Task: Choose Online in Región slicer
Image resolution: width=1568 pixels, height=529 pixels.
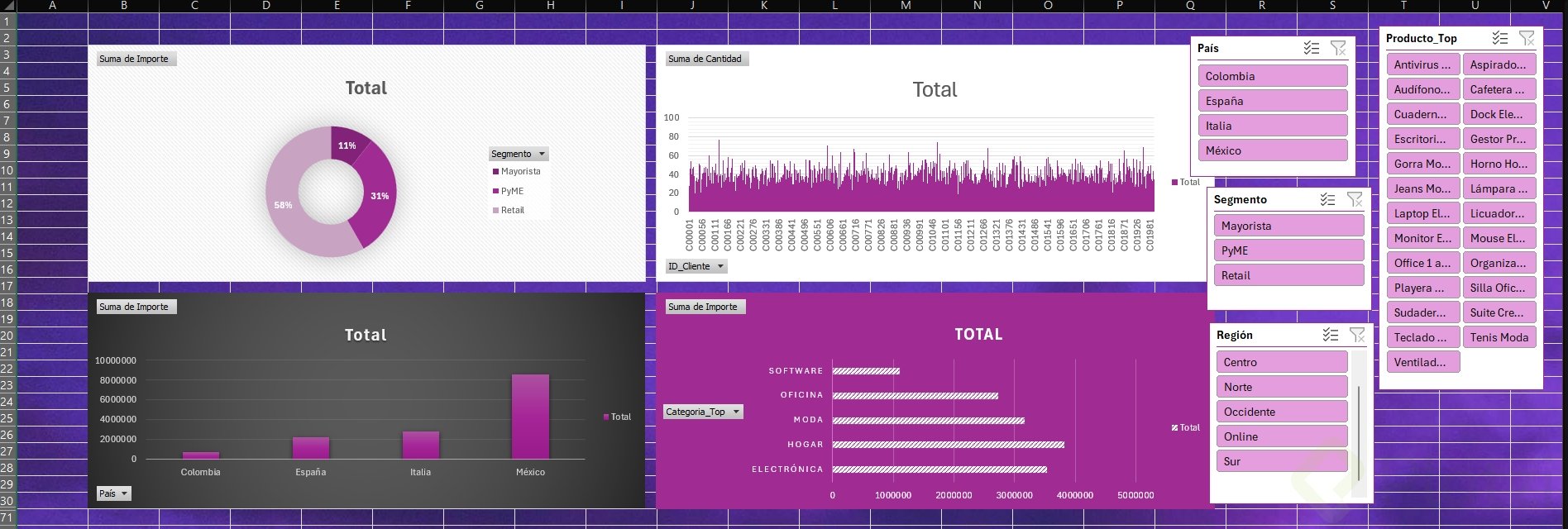Action: (x=1282, y=436)
